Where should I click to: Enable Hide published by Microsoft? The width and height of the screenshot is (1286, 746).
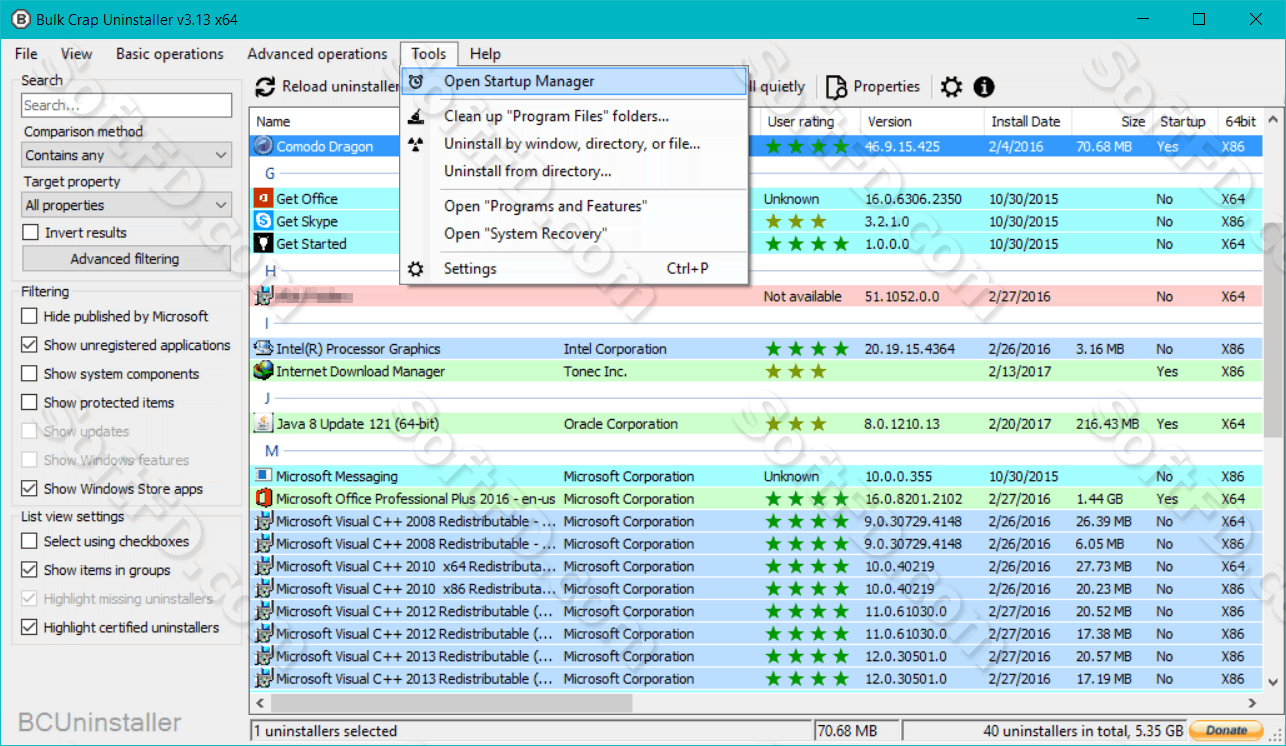coord(29,316)
